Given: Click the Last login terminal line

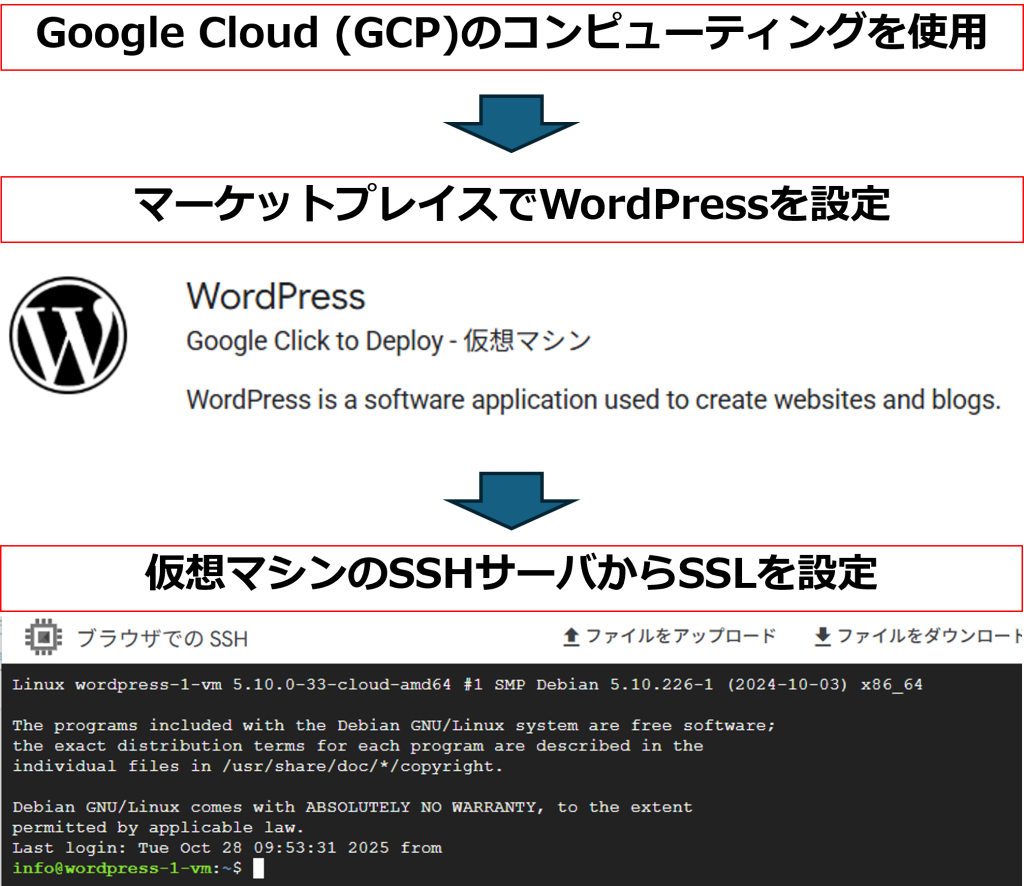Looking at the screenshot, I should click(x=227, y=848).
